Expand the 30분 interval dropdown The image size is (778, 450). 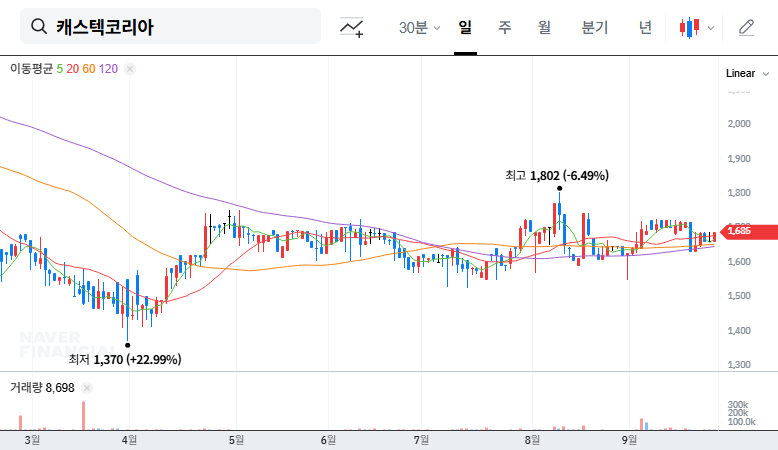[419, 27]
